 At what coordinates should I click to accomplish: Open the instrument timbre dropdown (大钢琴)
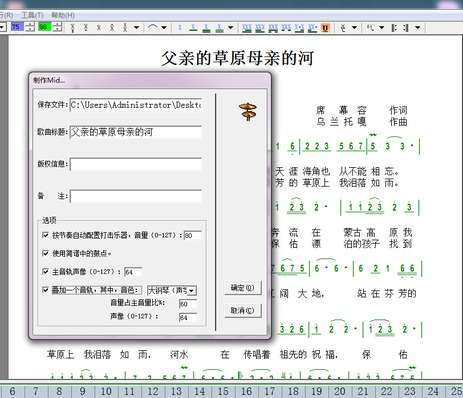point(172,291)
